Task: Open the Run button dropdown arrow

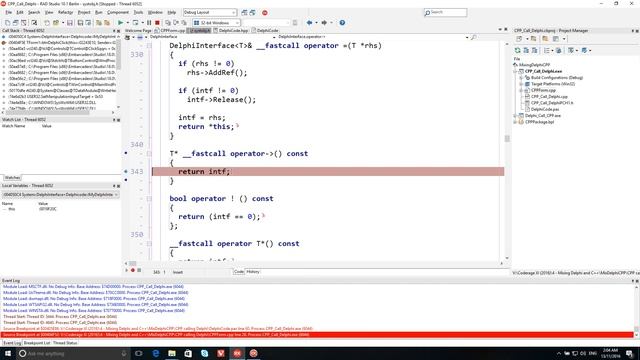Action: [127, 23]
